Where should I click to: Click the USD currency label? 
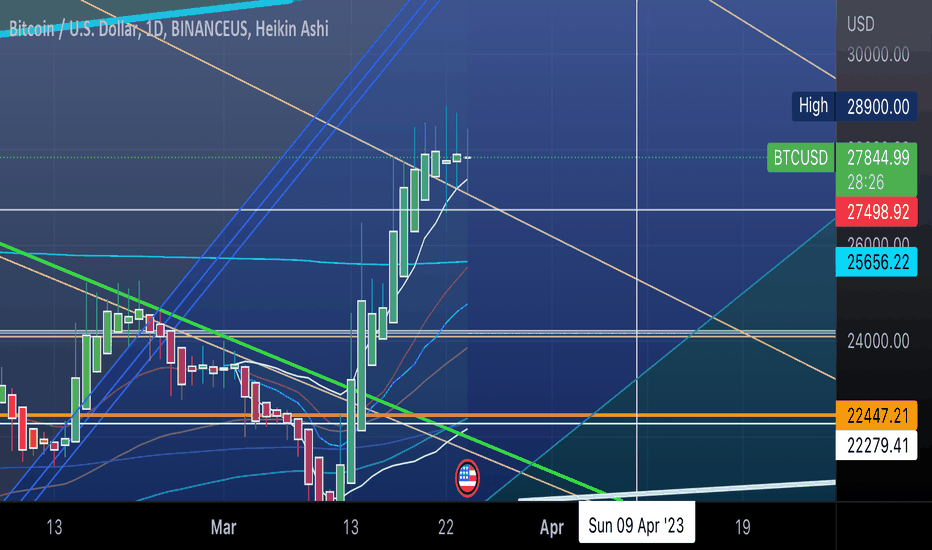[861, 24]
